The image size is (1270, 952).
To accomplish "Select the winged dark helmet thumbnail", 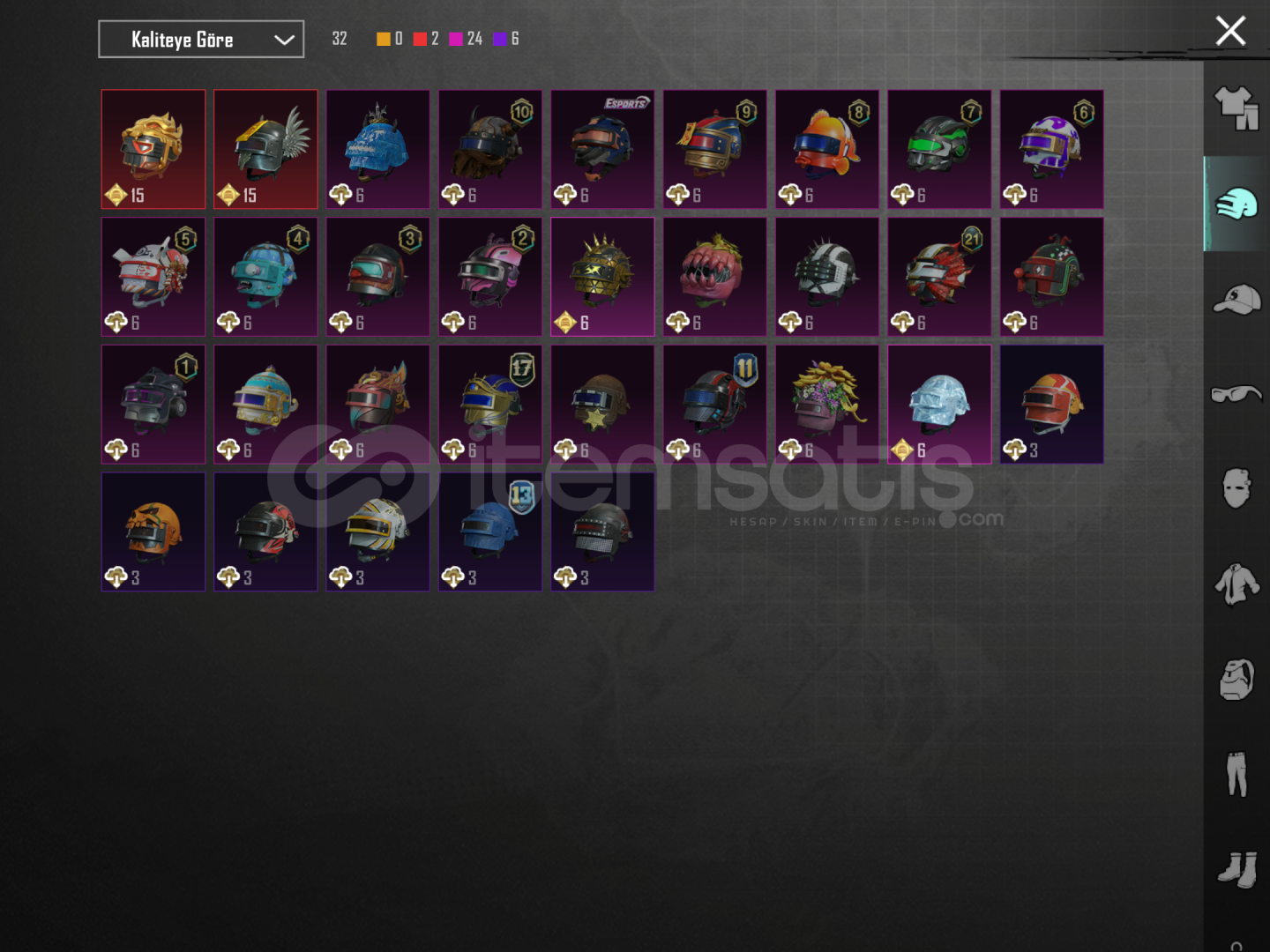I will [265, 149].
